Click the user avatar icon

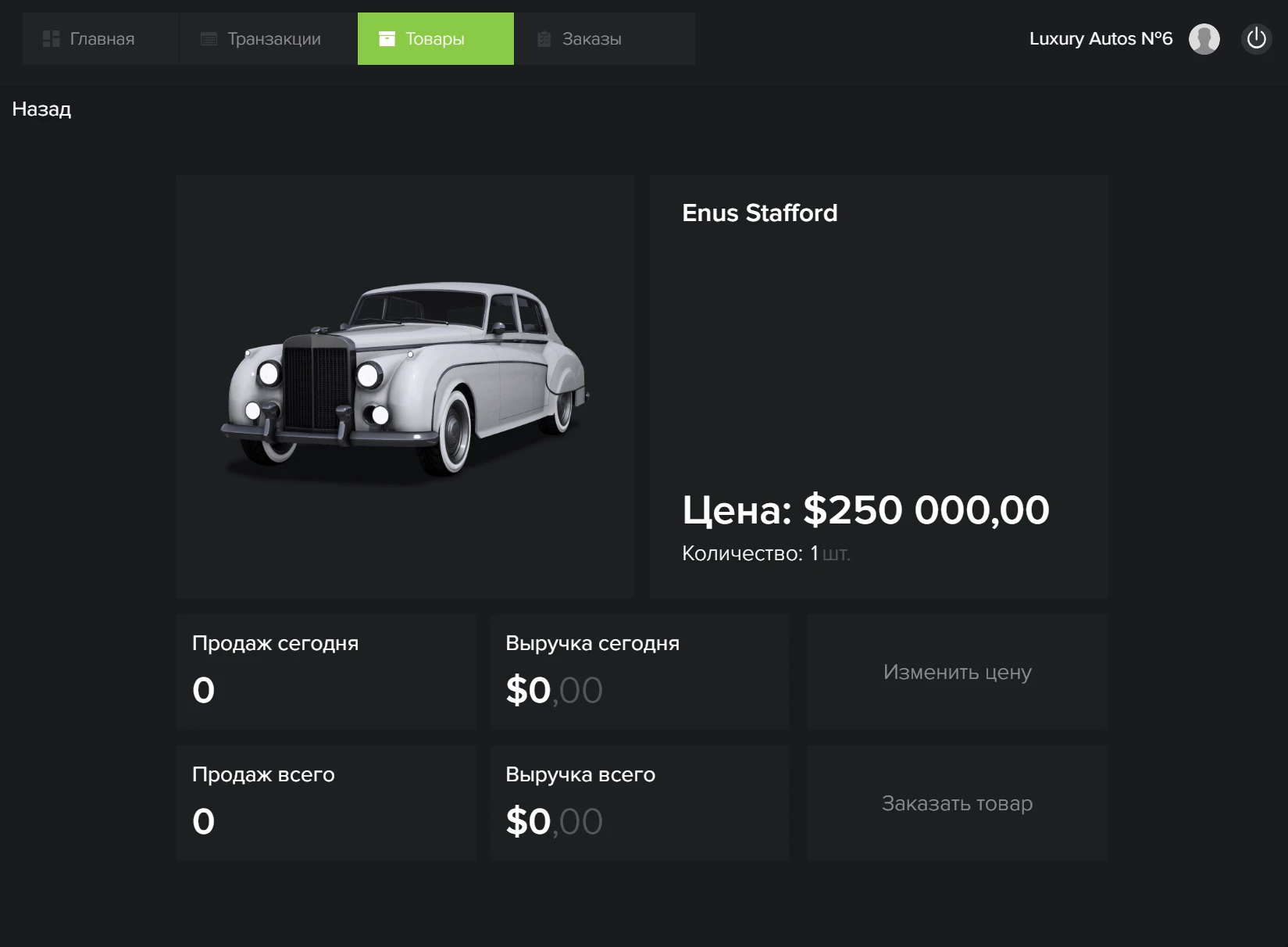click(x=1204, y=38)
